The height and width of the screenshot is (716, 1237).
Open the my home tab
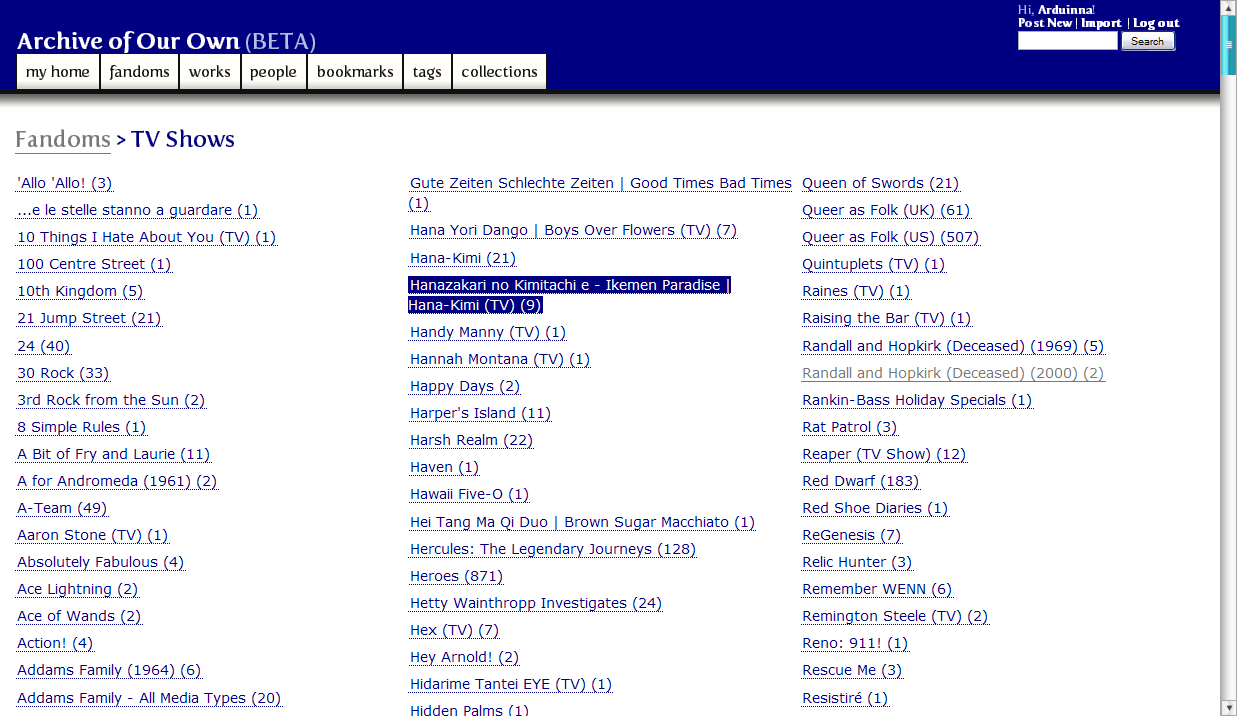coord(58,72)
